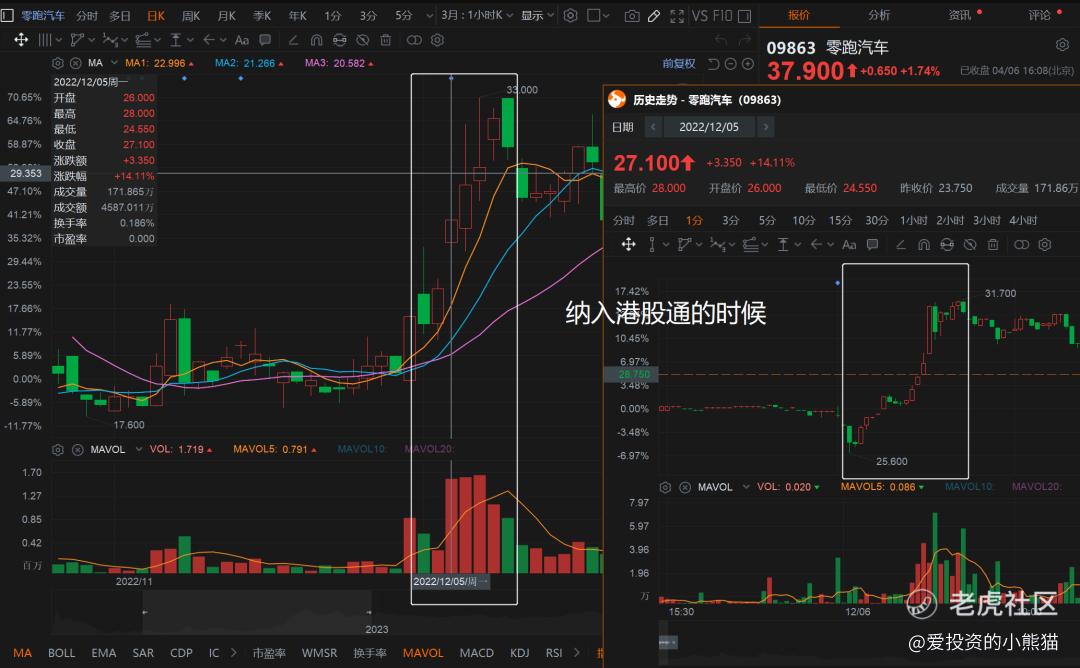
Task: Toggle magnet snap in history popup toolbar
Action: (x=924, y=244)
